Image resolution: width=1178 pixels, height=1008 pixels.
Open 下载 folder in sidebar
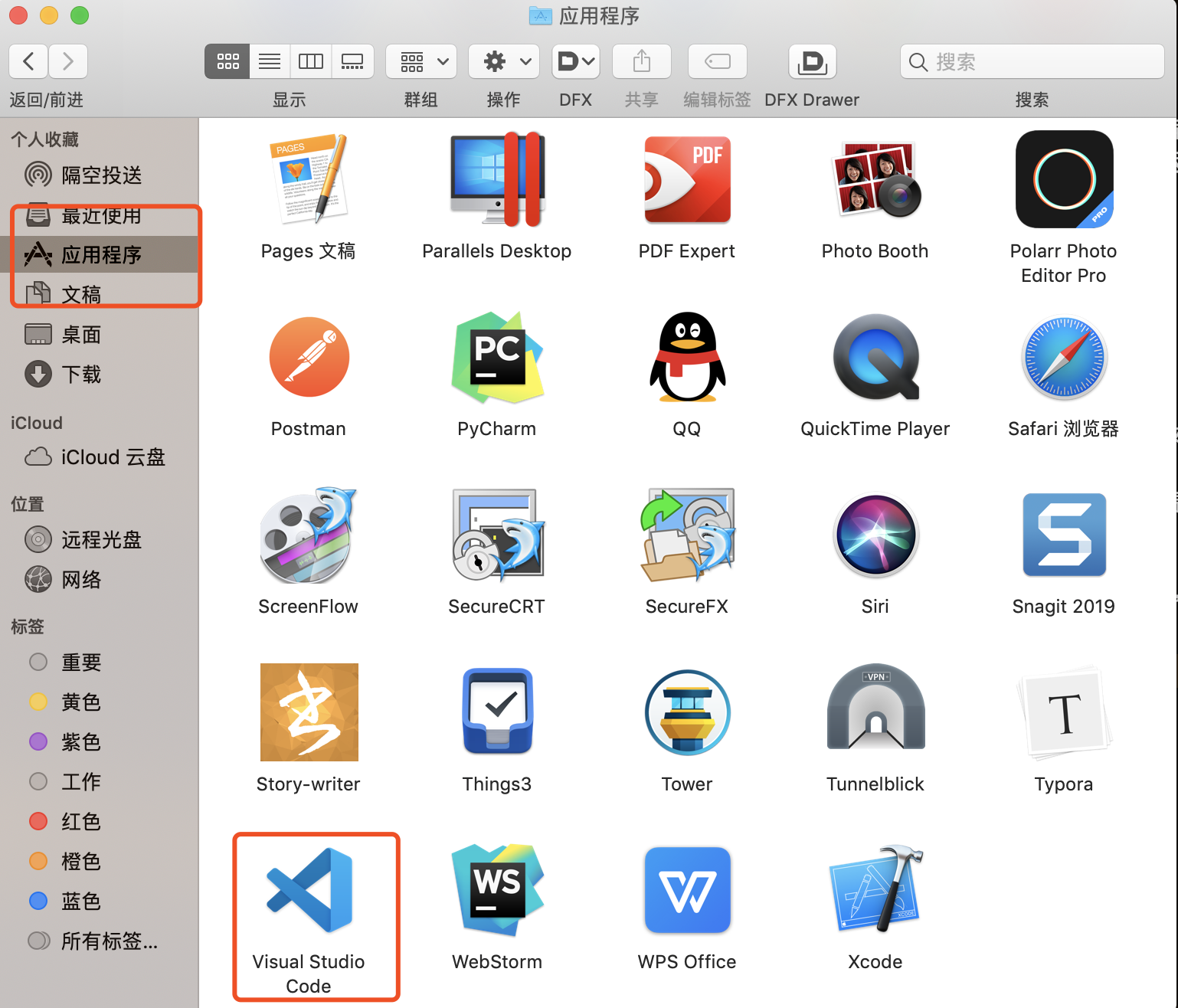point(100,374)
